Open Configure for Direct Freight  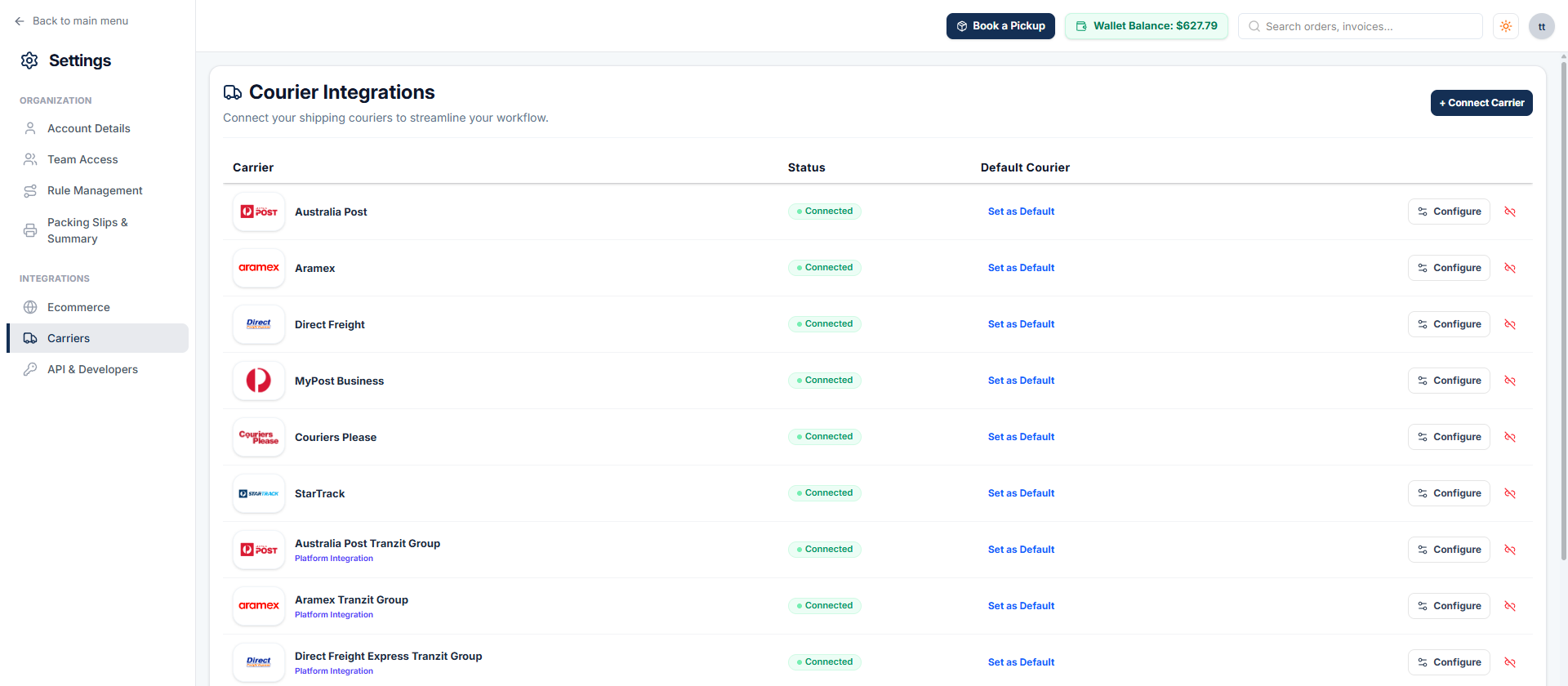click(1449, 324)
